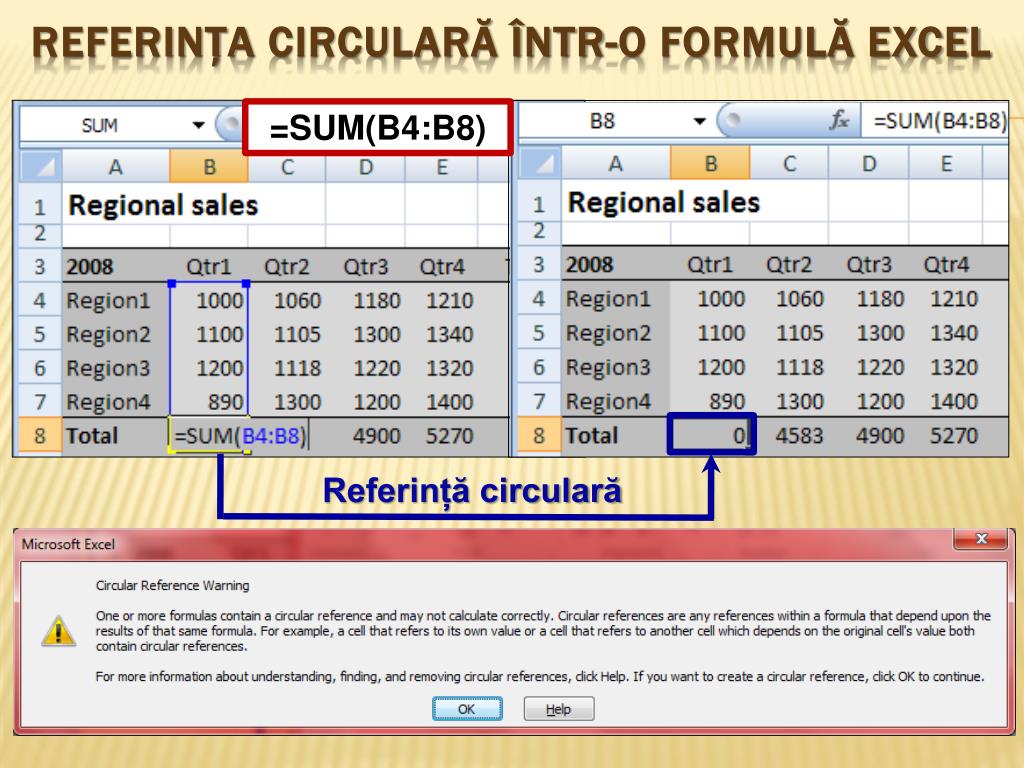The height and width of the screenshot is (768, 1024).
Task: Open Help in the Circular Reference dialog
Action: [558, 709]
